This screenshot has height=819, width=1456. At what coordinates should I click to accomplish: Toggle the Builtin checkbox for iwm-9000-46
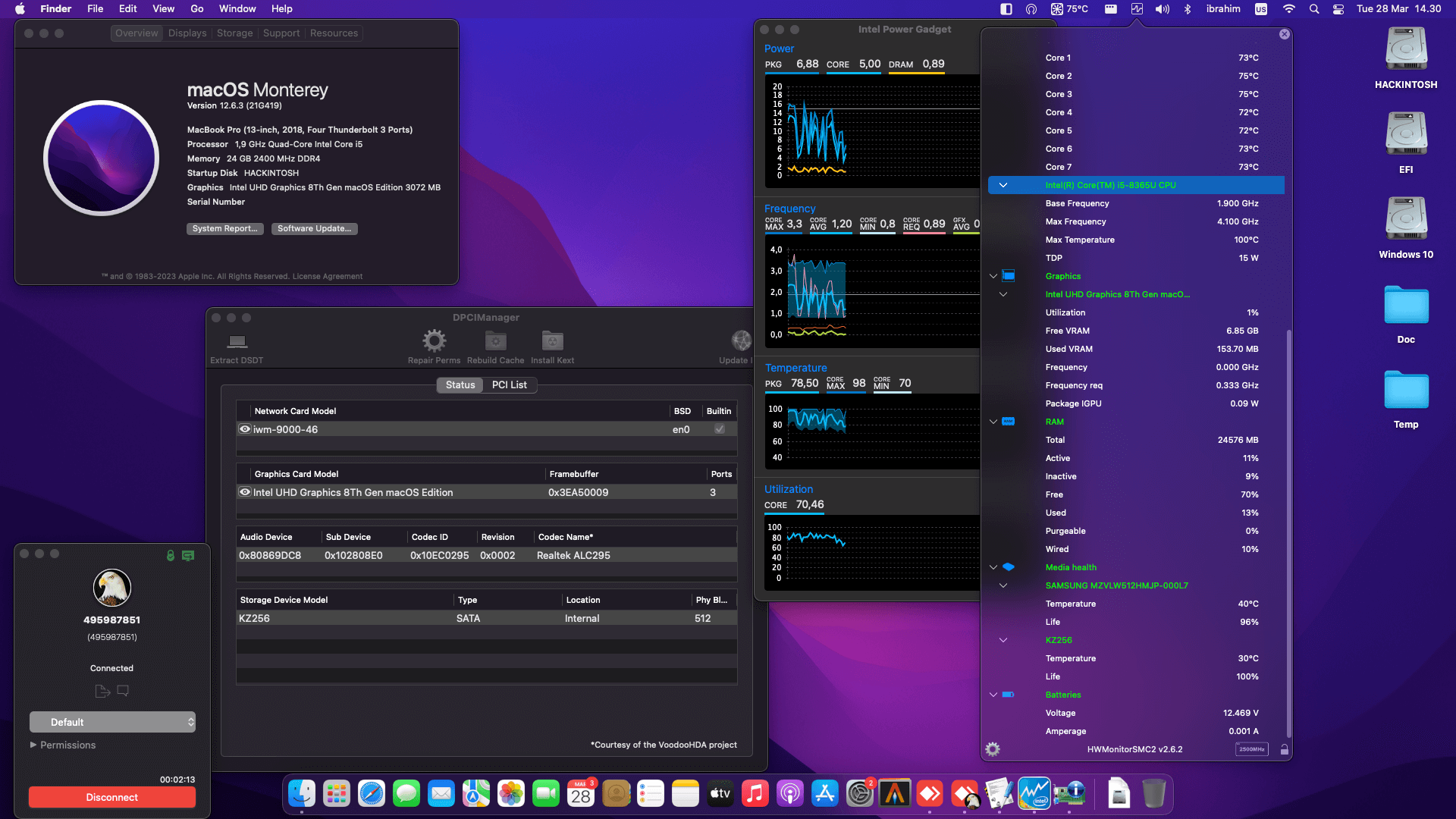point(719,428)
